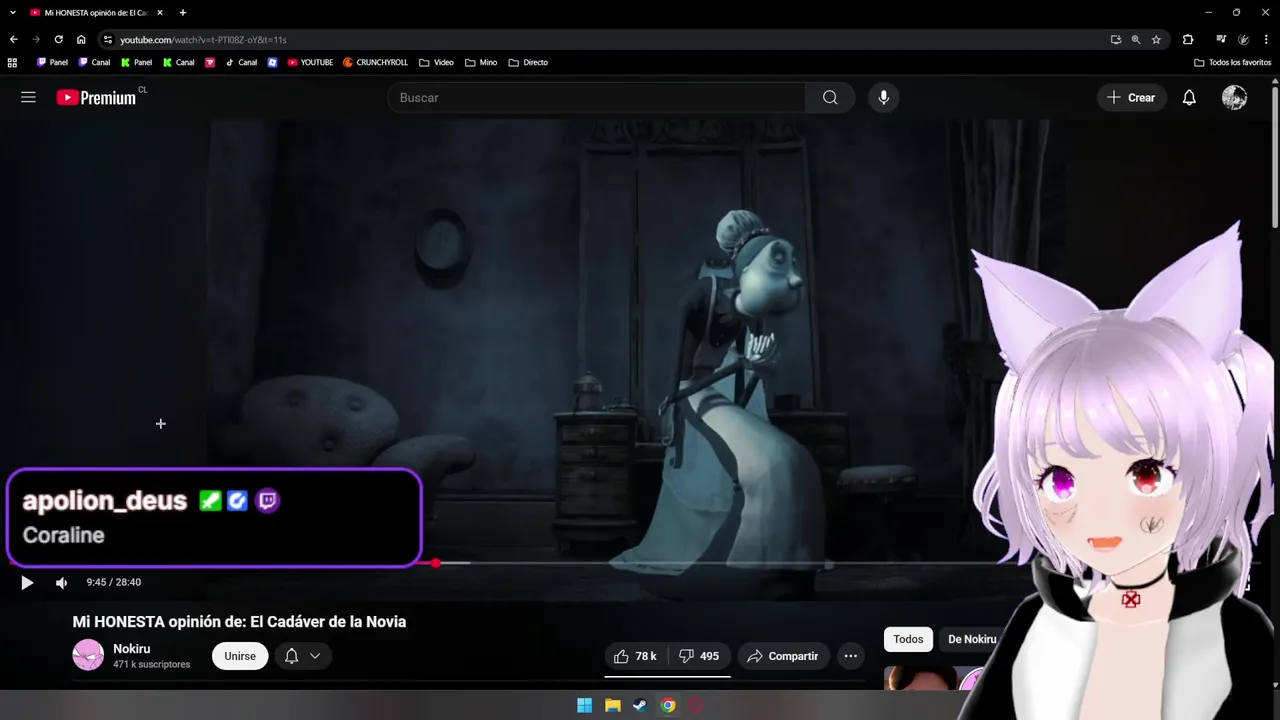The height and width of the screenshot is (720, 1280).
Task: Open the tab search chevron
Action: 13,12
